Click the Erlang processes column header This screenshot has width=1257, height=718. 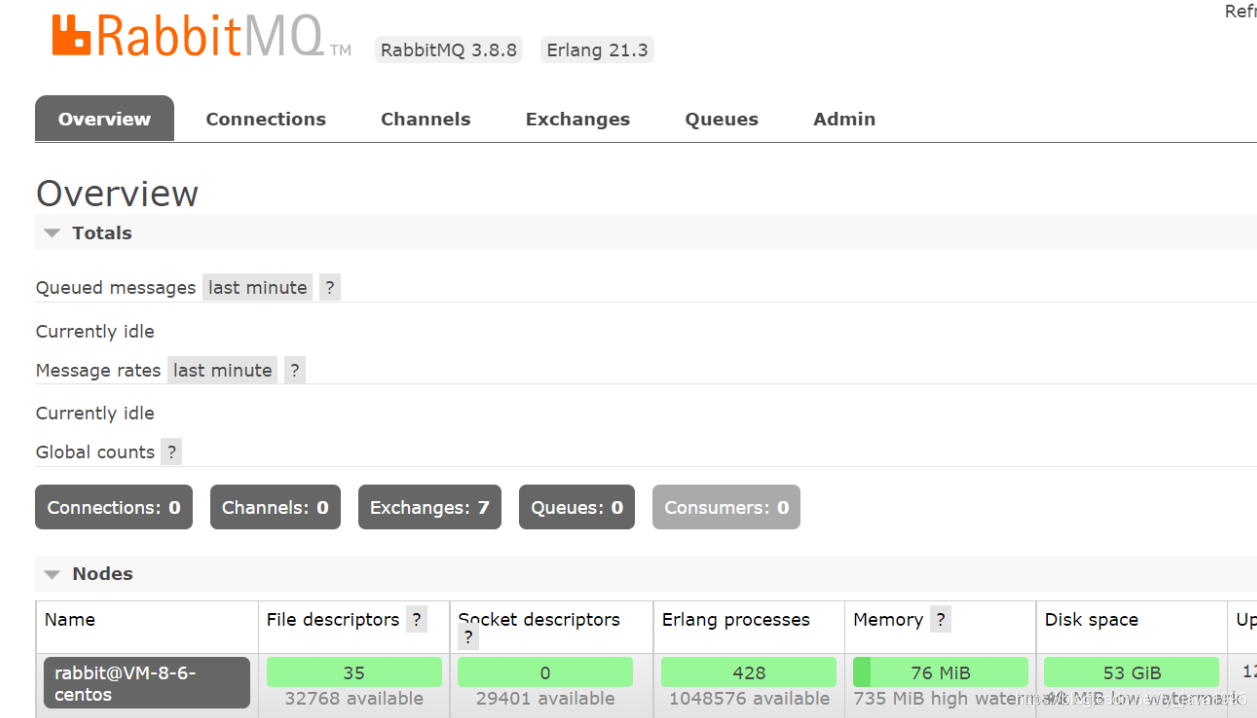(736, 620)
